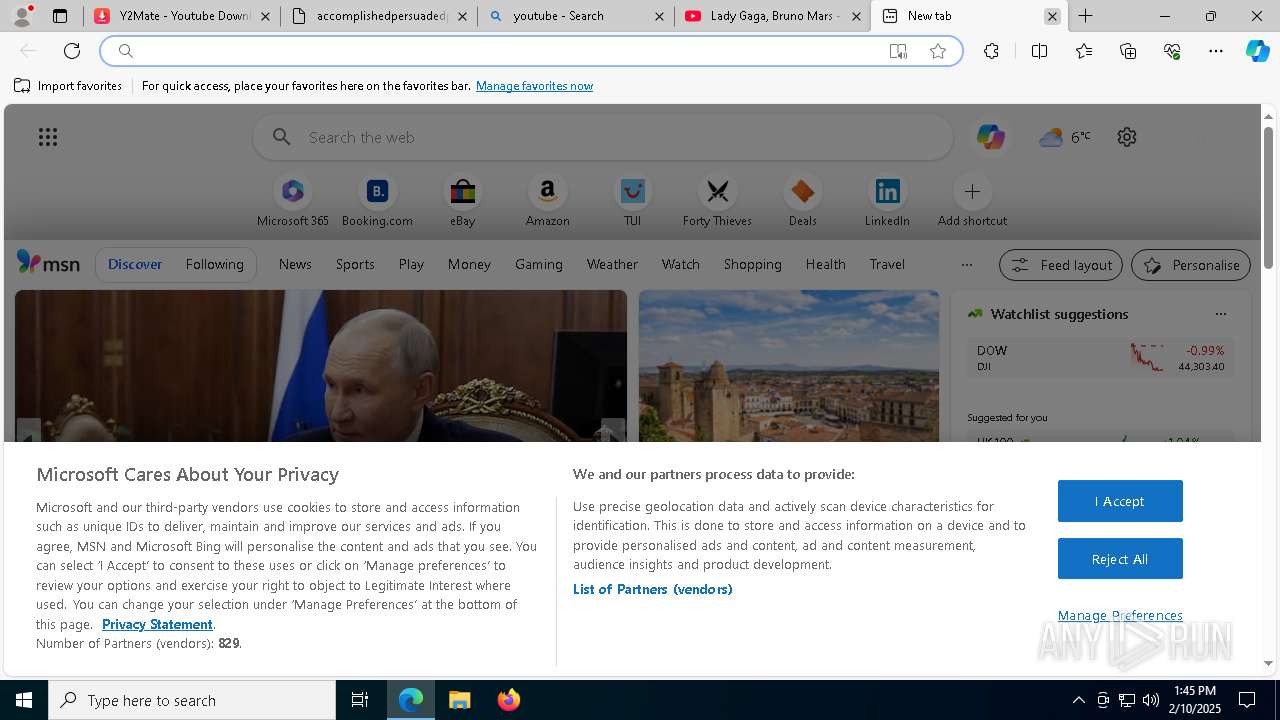The image size is (1280, 720).
Task: Open the Favorites list icon
Action: click(x=1084, y=51)
